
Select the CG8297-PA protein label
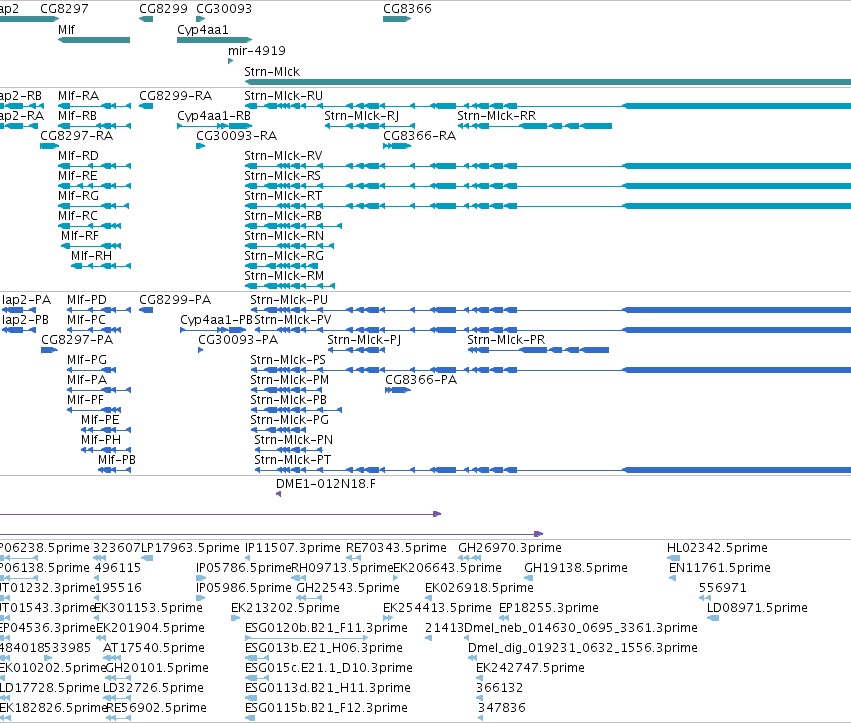coord(77,340)
